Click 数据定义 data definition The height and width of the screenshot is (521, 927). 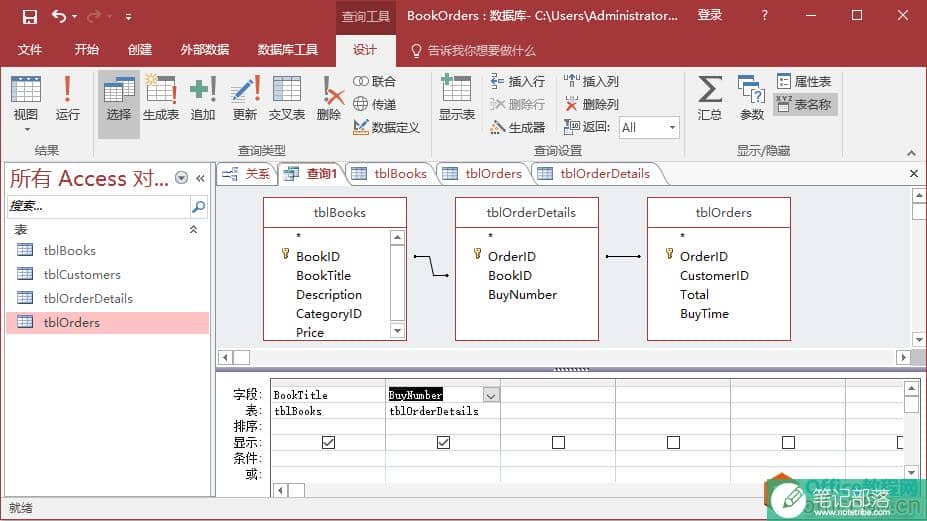387,127
